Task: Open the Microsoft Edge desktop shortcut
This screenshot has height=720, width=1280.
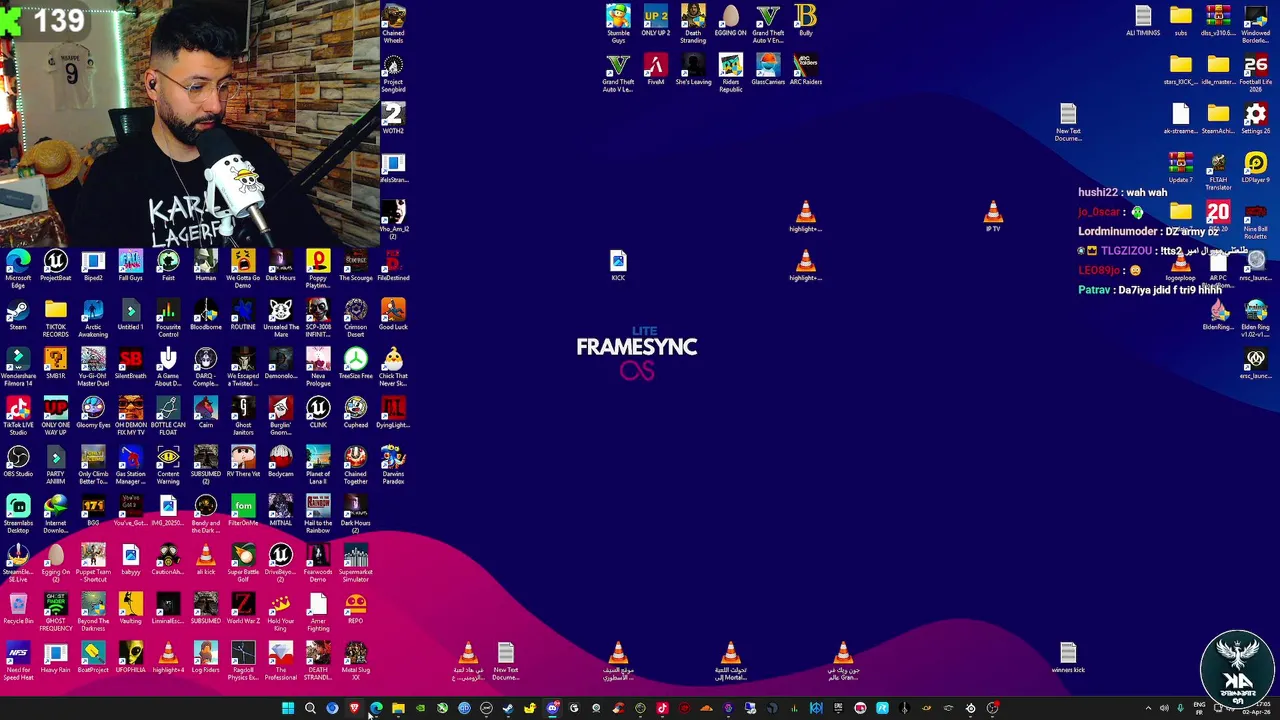Action: [x=18, y=270]
